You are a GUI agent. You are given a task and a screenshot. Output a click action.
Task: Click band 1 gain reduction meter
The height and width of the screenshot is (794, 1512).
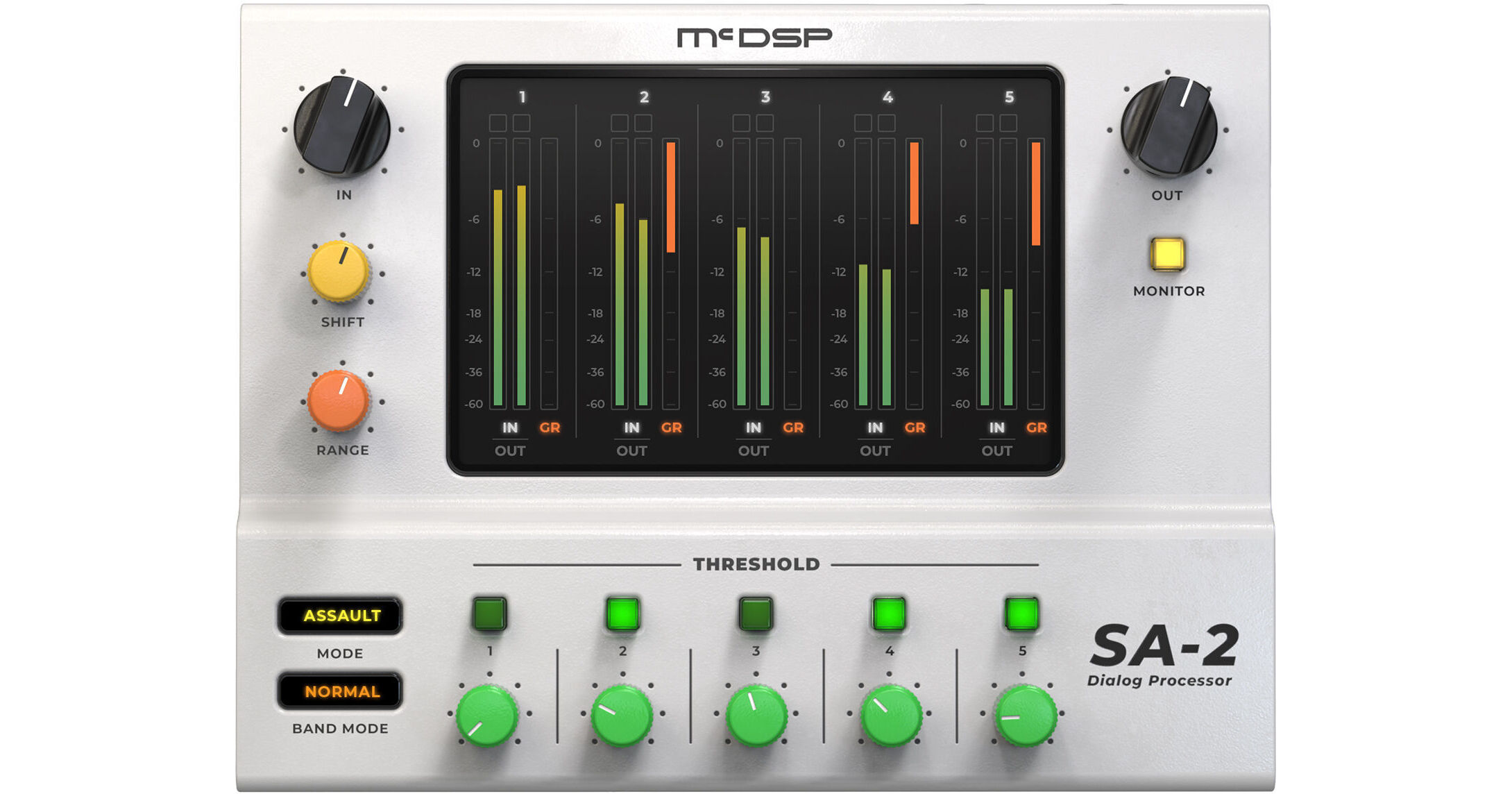click(x=549, y=273)
